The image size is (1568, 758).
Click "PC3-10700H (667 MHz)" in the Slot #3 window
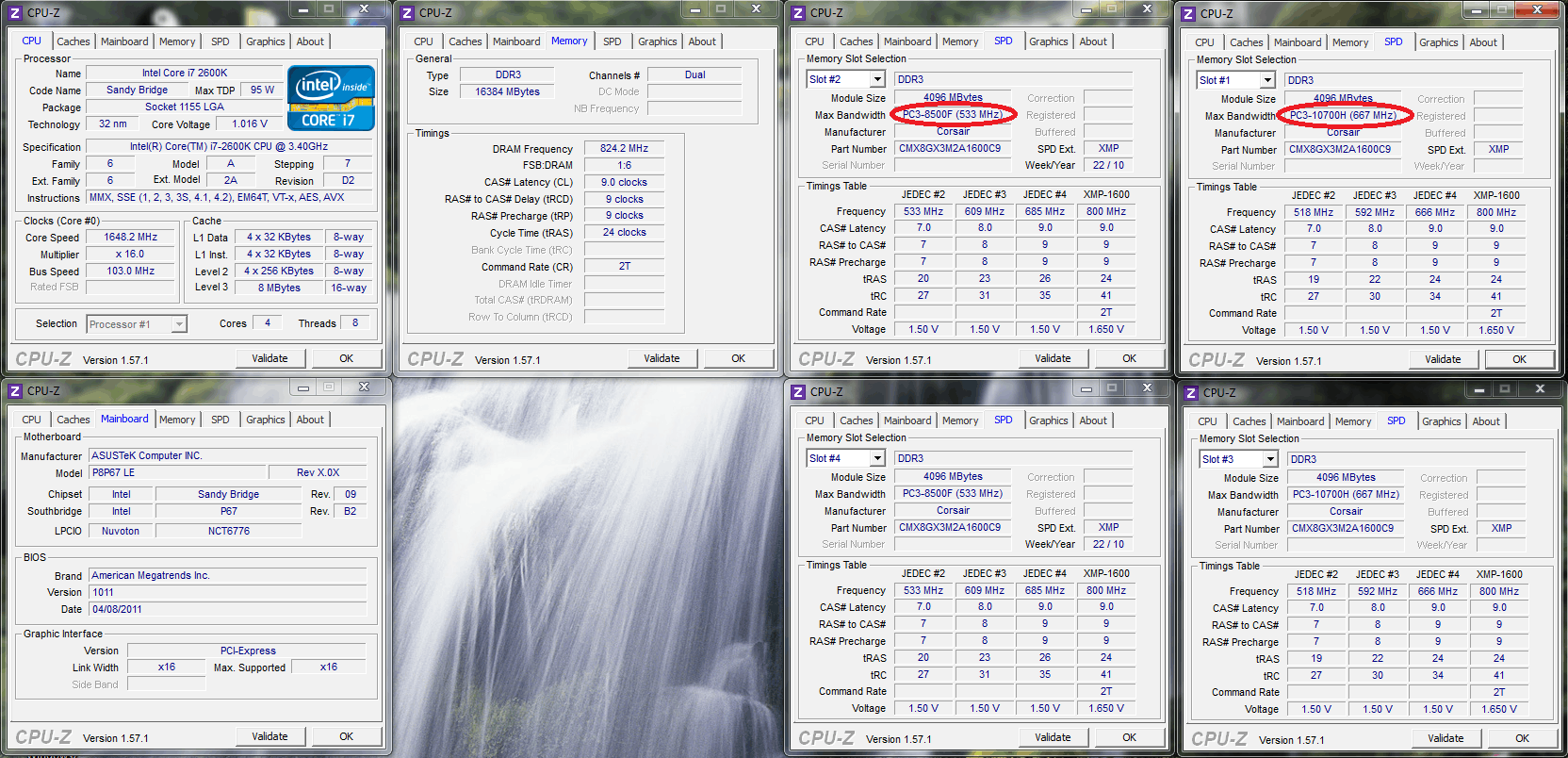1346,494
